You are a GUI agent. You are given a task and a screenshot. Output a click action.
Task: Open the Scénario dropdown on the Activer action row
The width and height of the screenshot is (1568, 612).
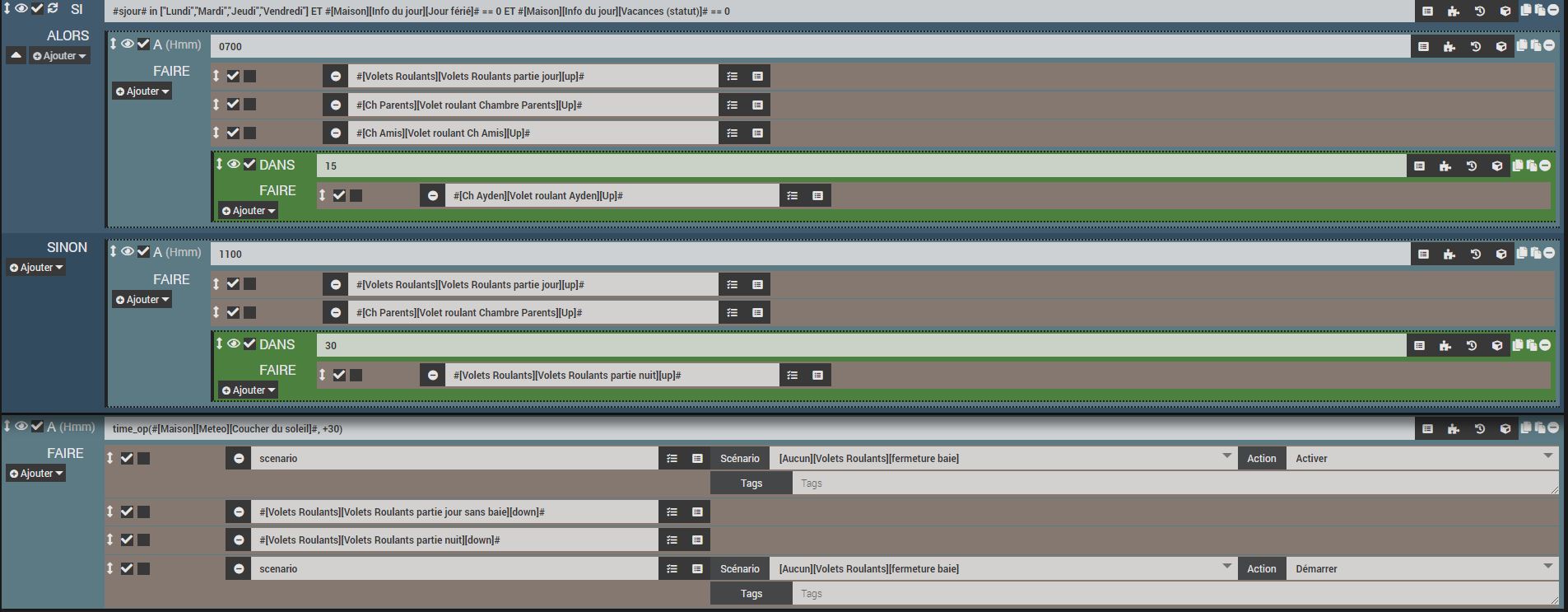tap(1004, 459)
